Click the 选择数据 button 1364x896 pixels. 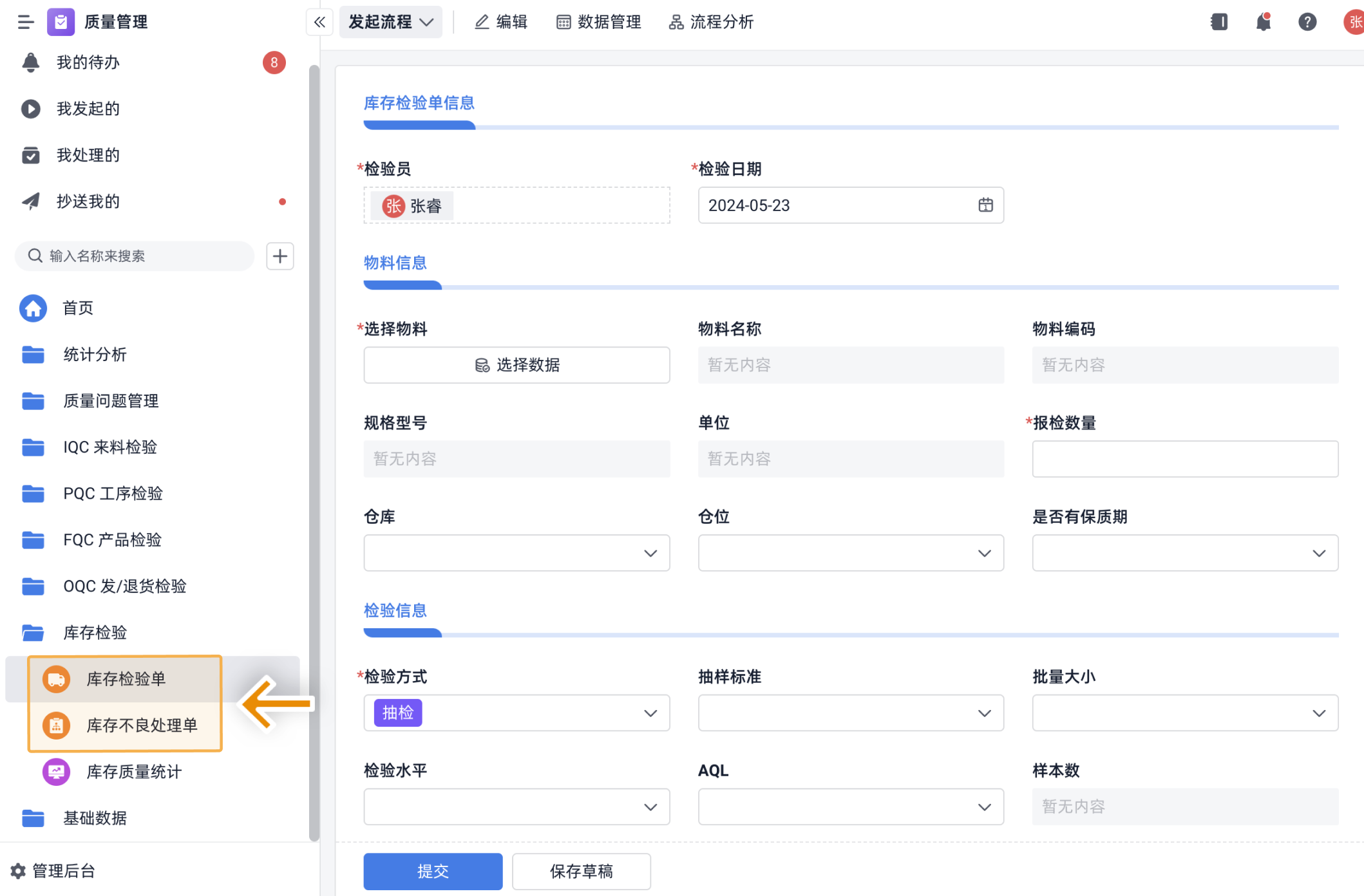(x=516, y=365)
